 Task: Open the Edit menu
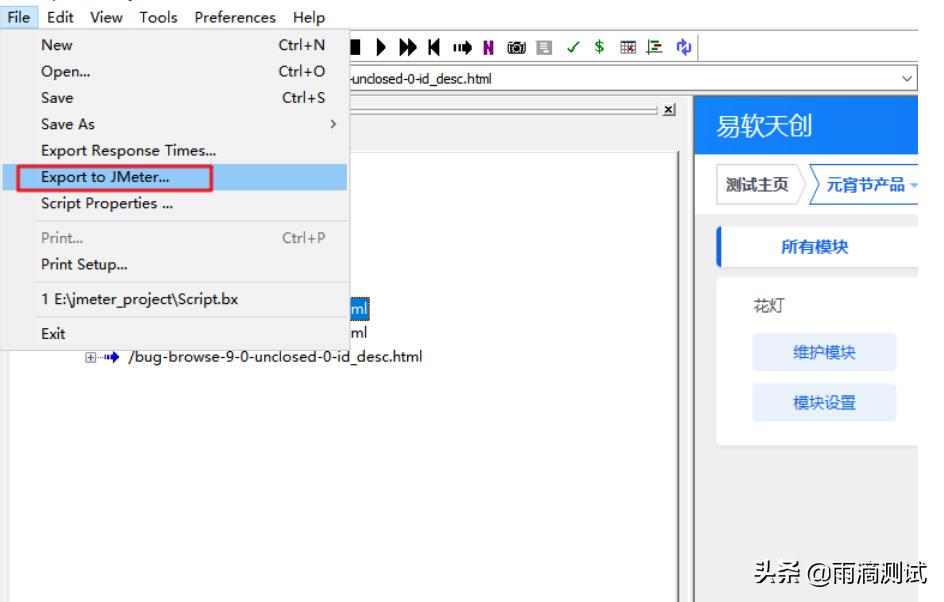[60, 17]
